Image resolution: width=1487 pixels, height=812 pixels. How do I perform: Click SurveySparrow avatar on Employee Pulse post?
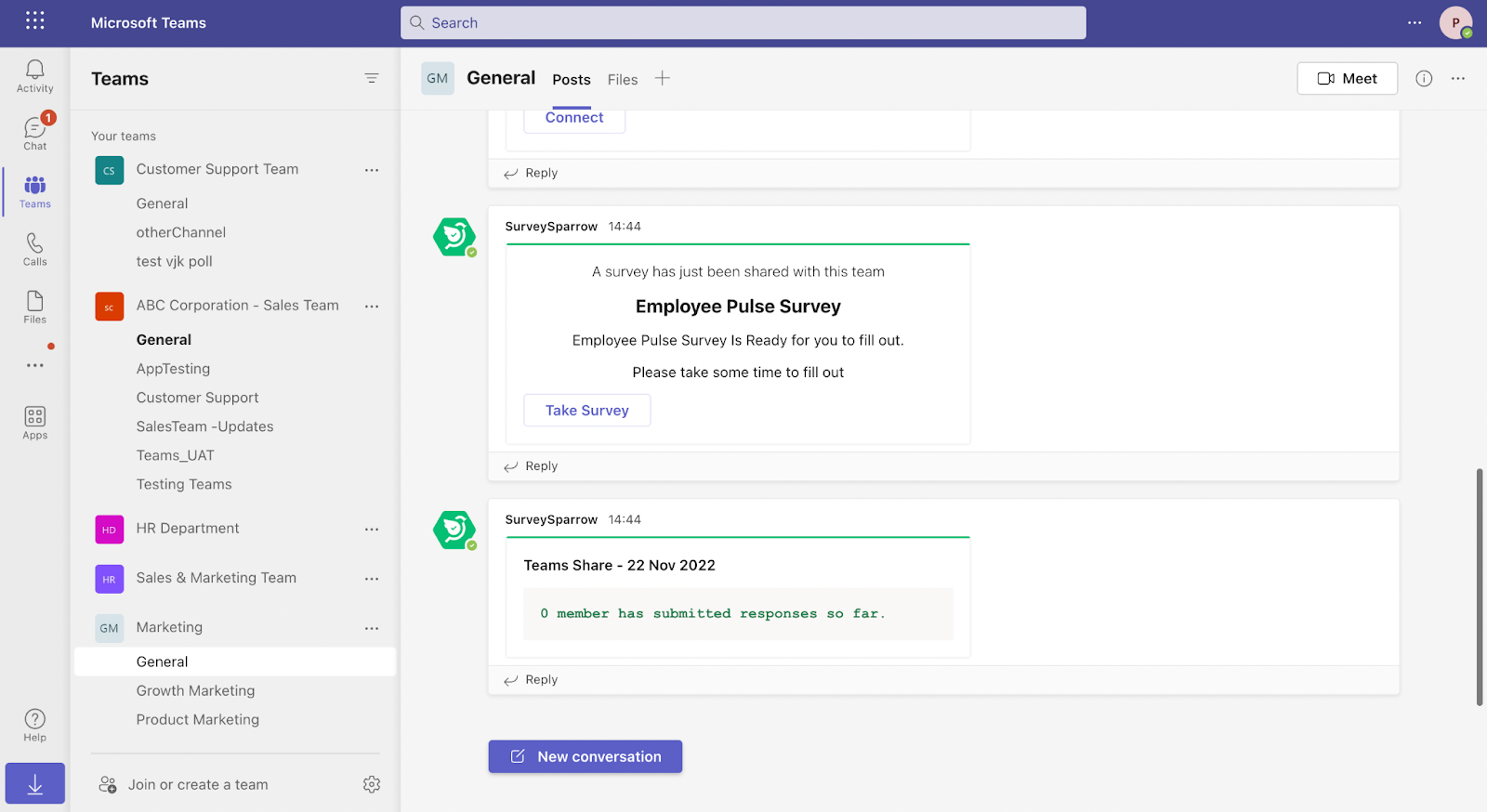coord(454,237)
